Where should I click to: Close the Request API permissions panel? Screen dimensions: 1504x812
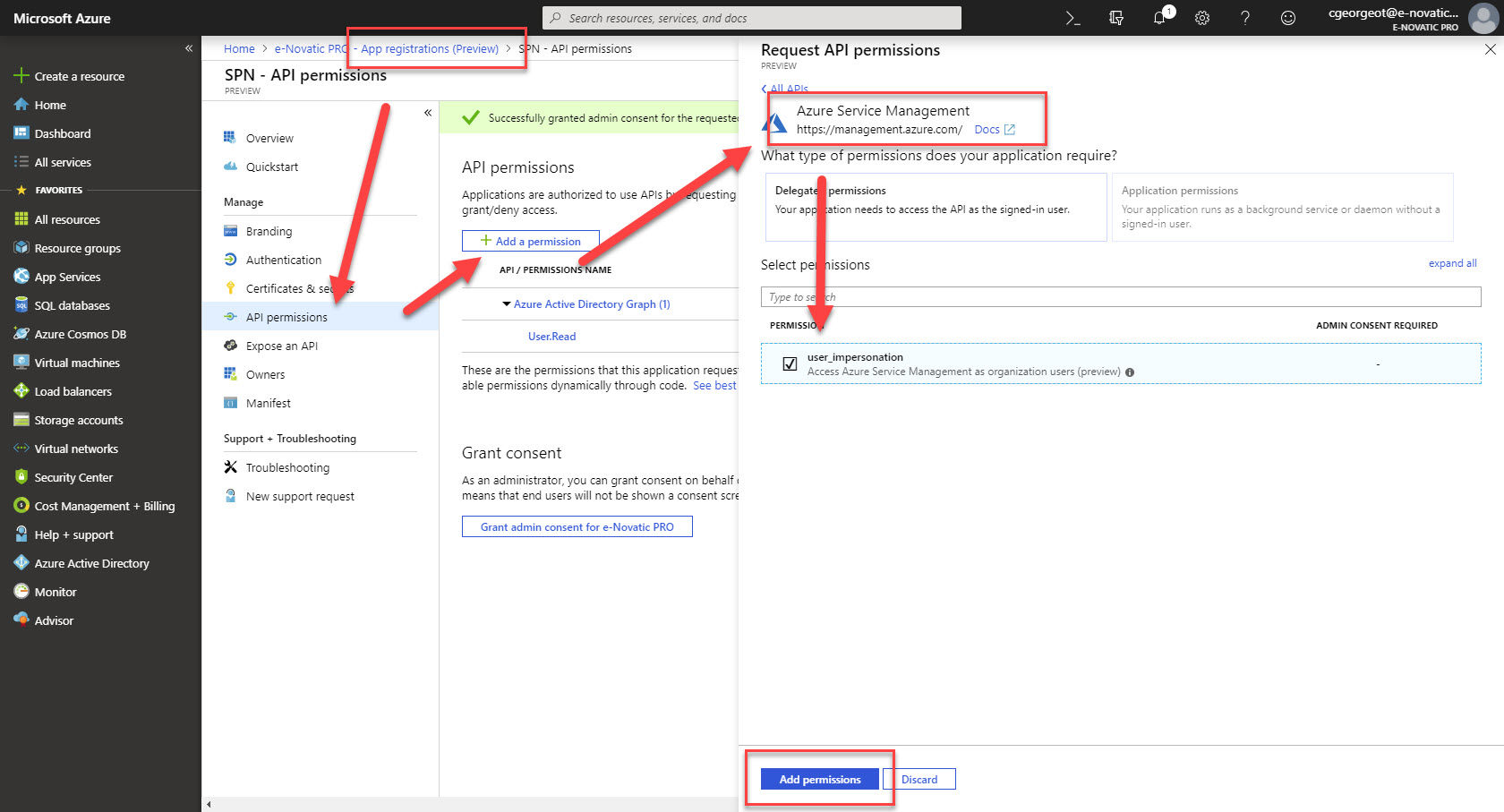[x=1491, y=49]
